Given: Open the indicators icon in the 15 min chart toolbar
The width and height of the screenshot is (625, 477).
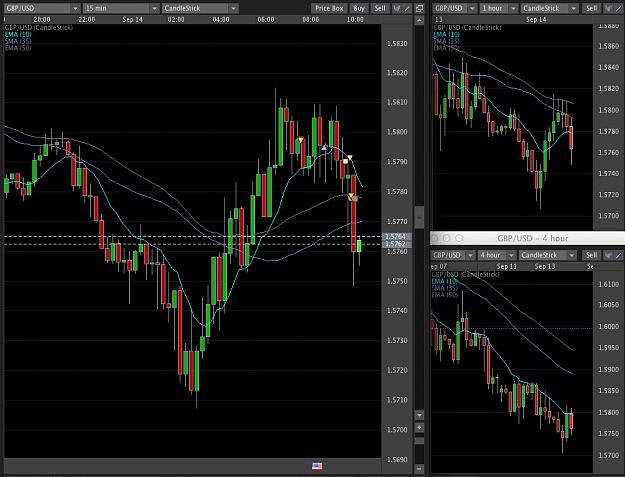Looking at the screenshot, I should click(397, 8).
